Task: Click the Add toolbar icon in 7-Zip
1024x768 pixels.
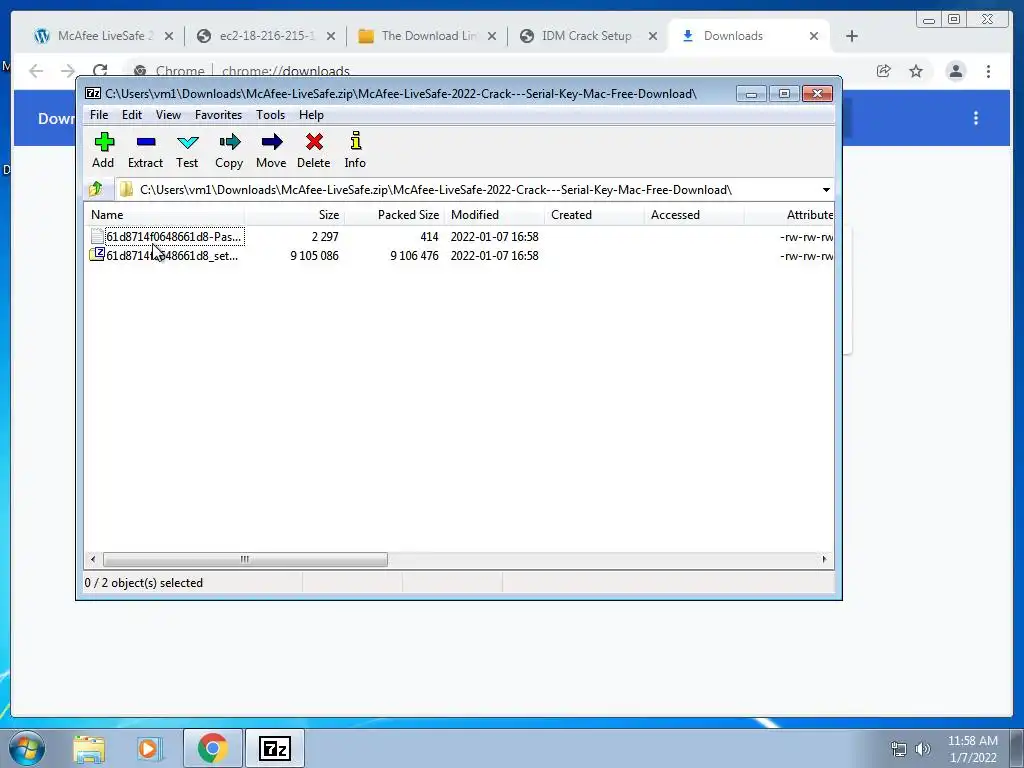Action: pyautogui.click(x=103, y=150)
